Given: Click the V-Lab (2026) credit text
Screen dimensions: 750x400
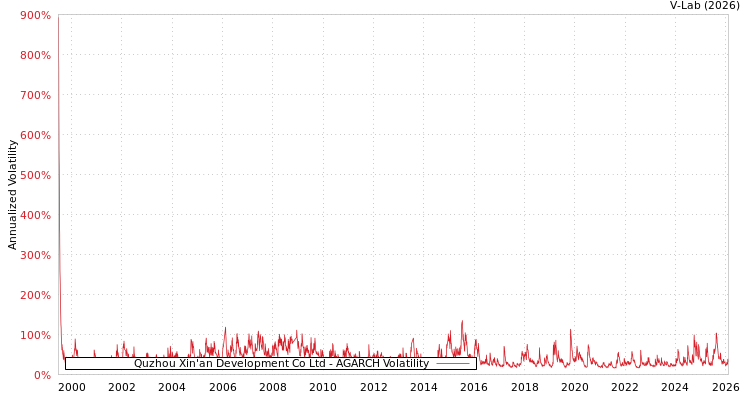Looking at the screenshot, I should (x=705, y=6).
